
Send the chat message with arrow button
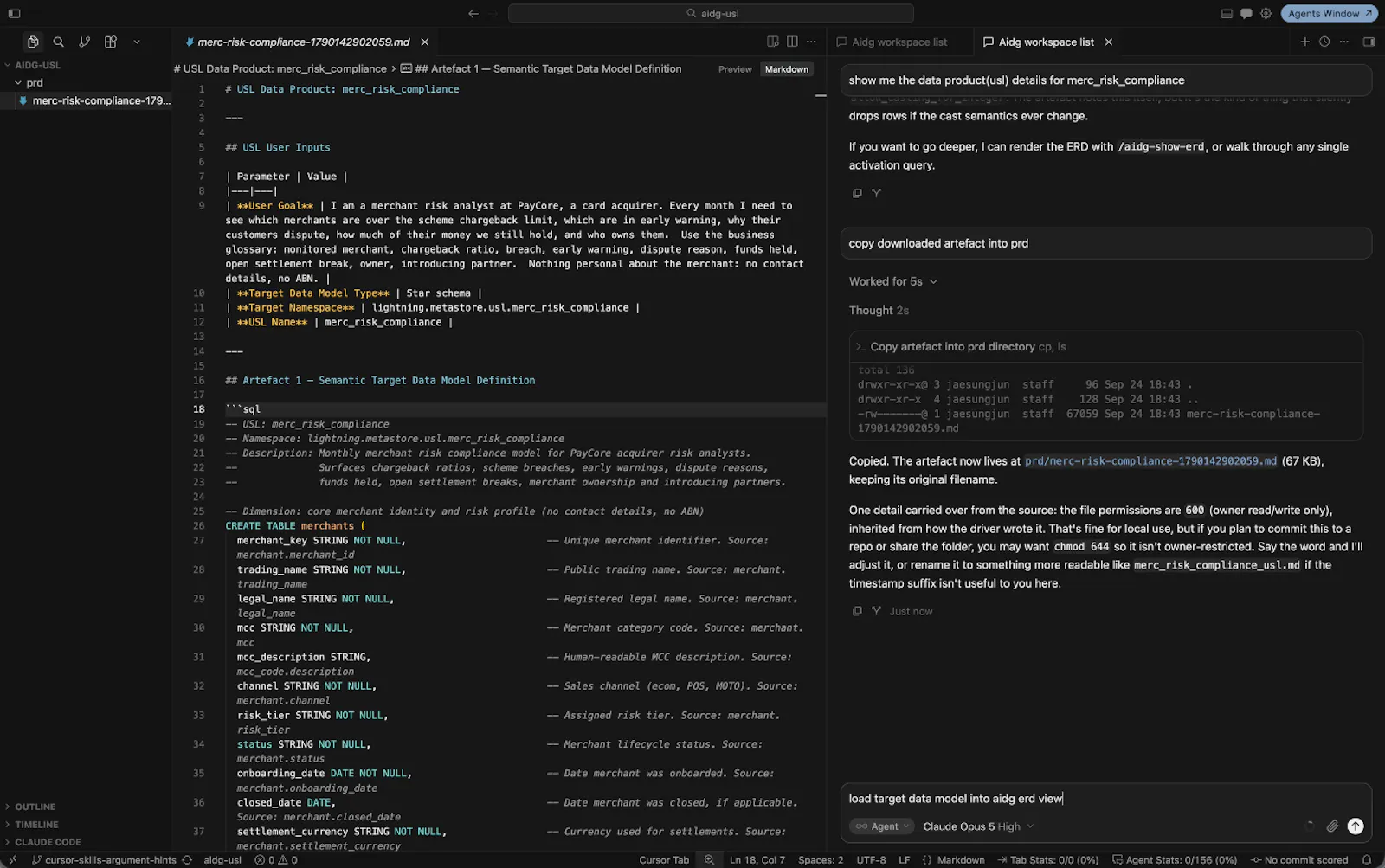tap(1356, 826)
